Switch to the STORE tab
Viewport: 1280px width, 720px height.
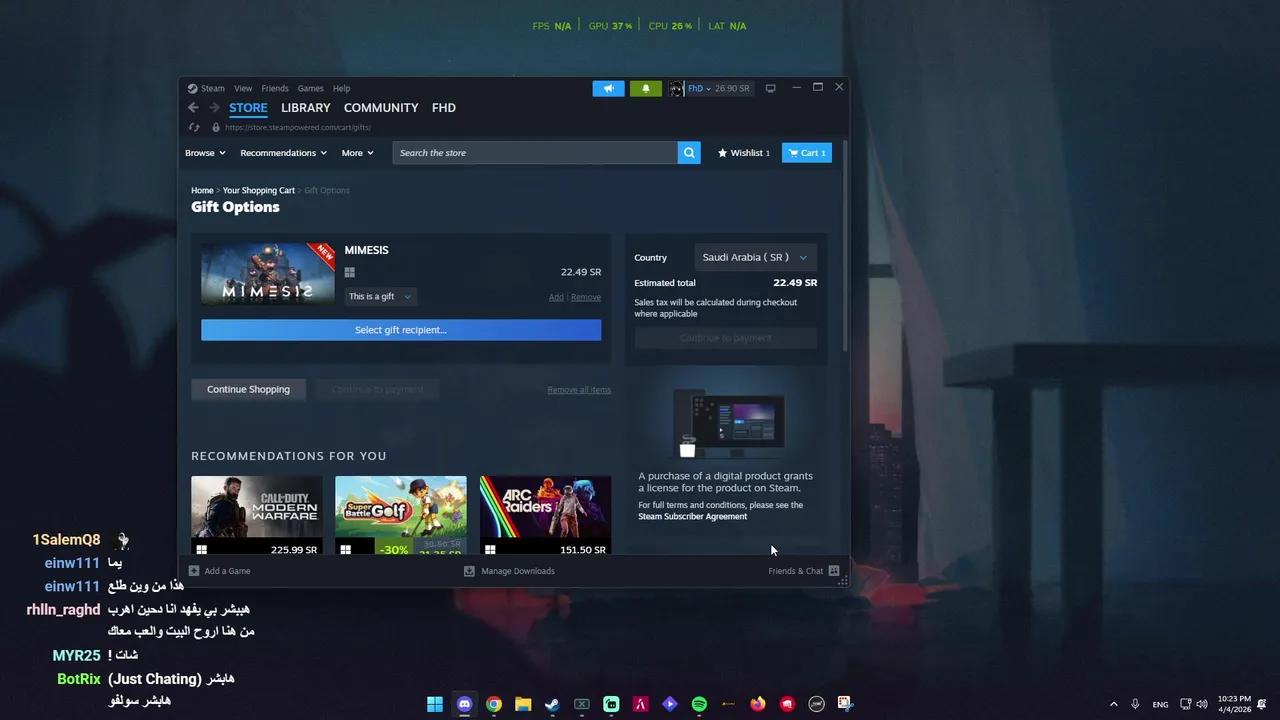click(x=248, y=108)
